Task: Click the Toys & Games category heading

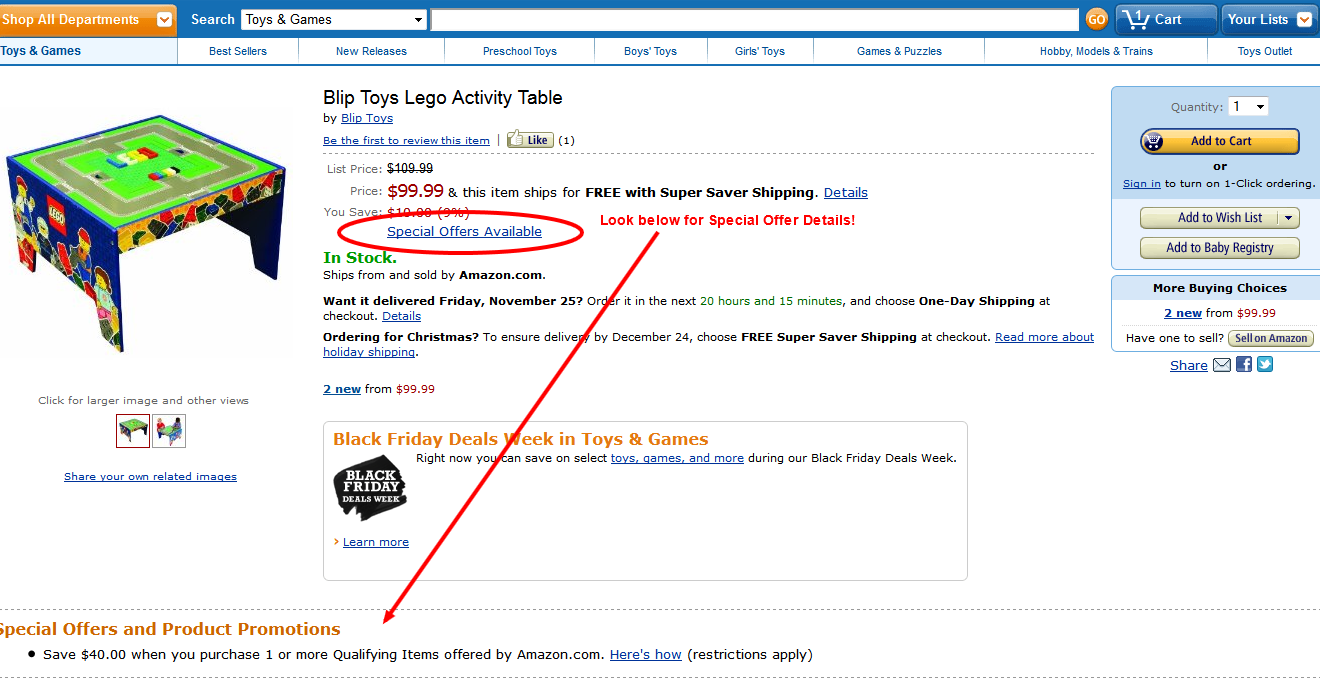Action: point(41,51)
